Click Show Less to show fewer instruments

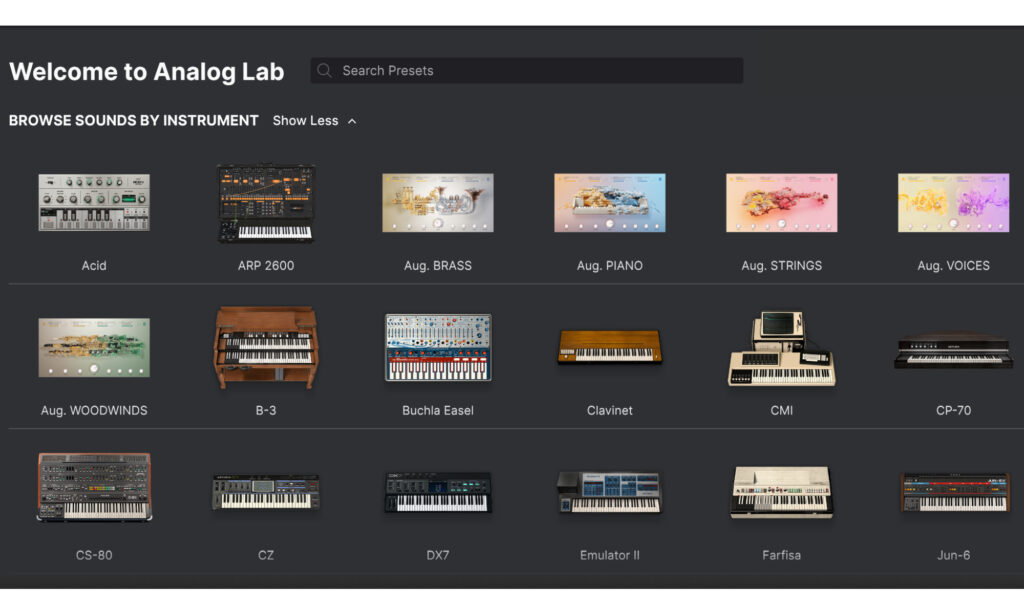[x=306, y=121]
